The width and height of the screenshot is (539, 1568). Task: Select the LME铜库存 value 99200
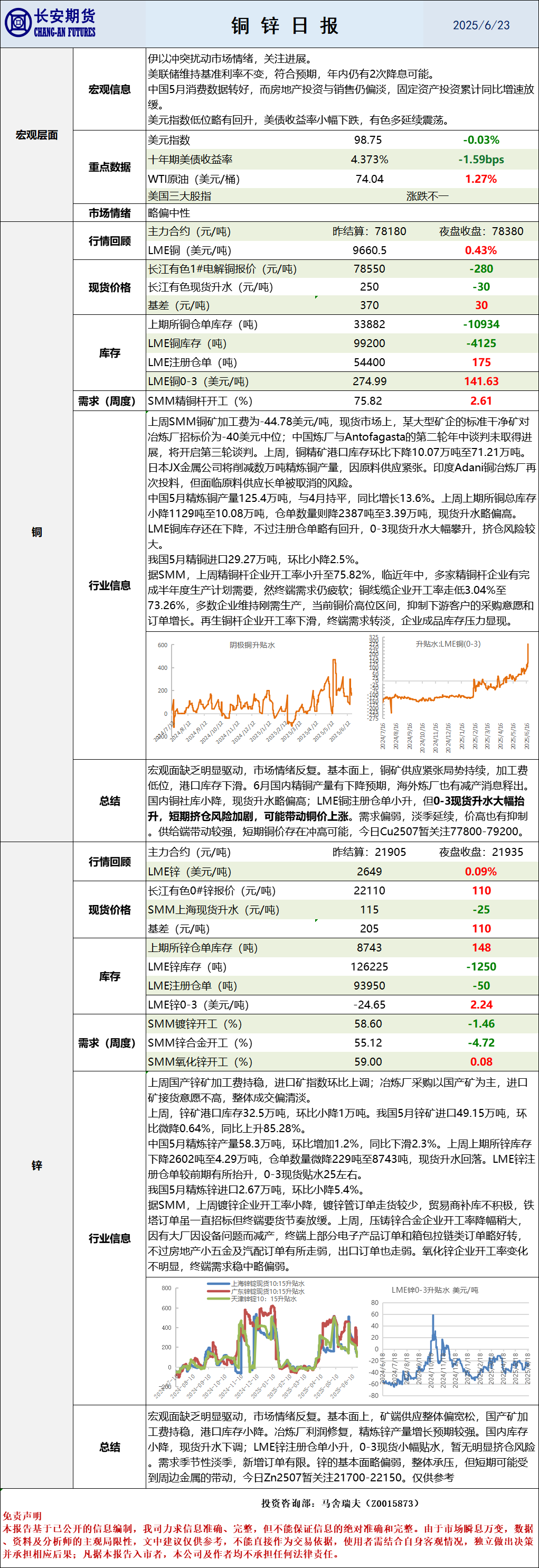click(369, 343)
